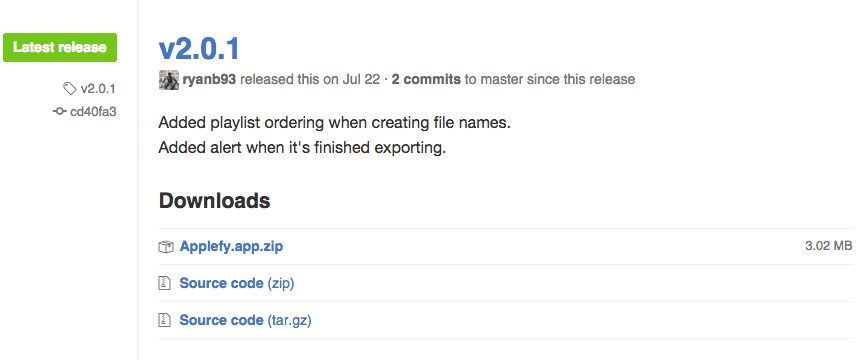Viewport: 865px width, 360px height.
Task: Click the Downloads section heading
Action: [x=215, y=201]
